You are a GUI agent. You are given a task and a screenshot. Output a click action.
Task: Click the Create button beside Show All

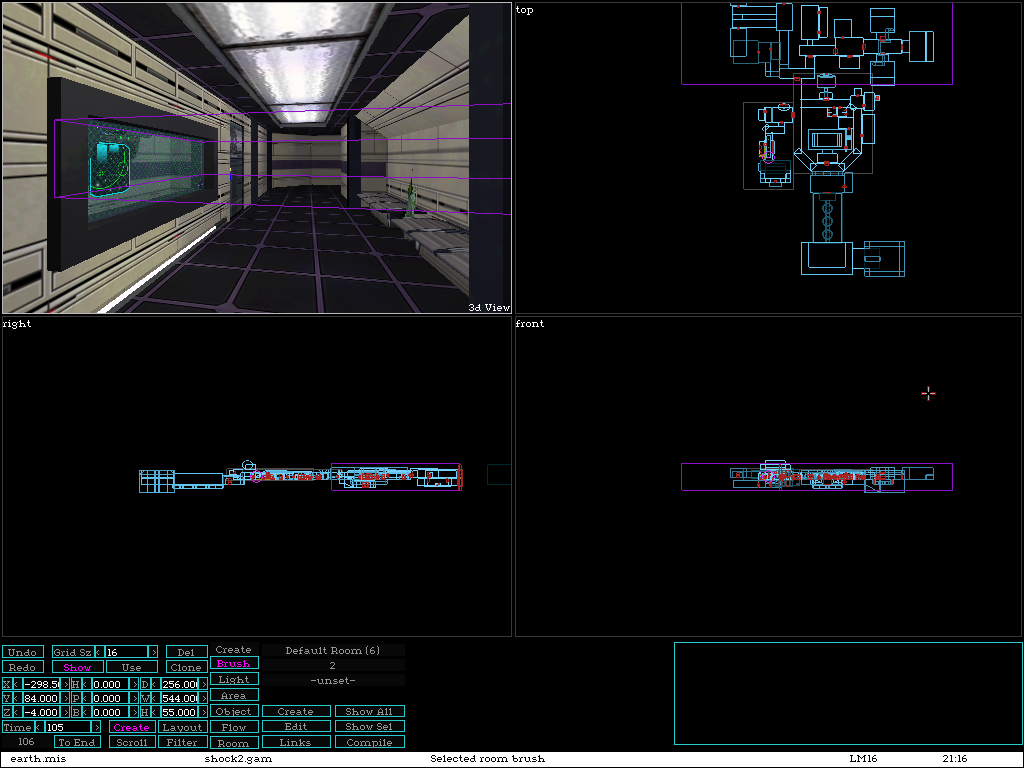296,711
